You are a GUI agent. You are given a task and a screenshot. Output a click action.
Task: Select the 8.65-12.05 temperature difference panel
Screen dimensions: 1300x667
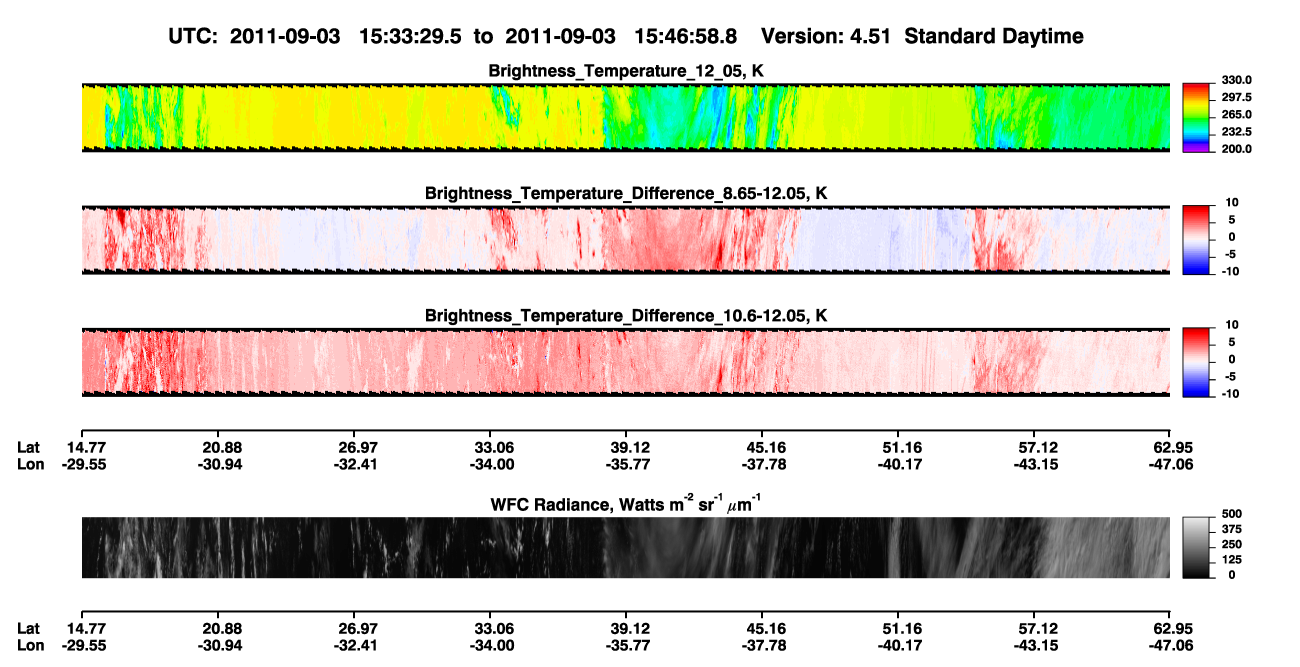click(x=625, y=240)
